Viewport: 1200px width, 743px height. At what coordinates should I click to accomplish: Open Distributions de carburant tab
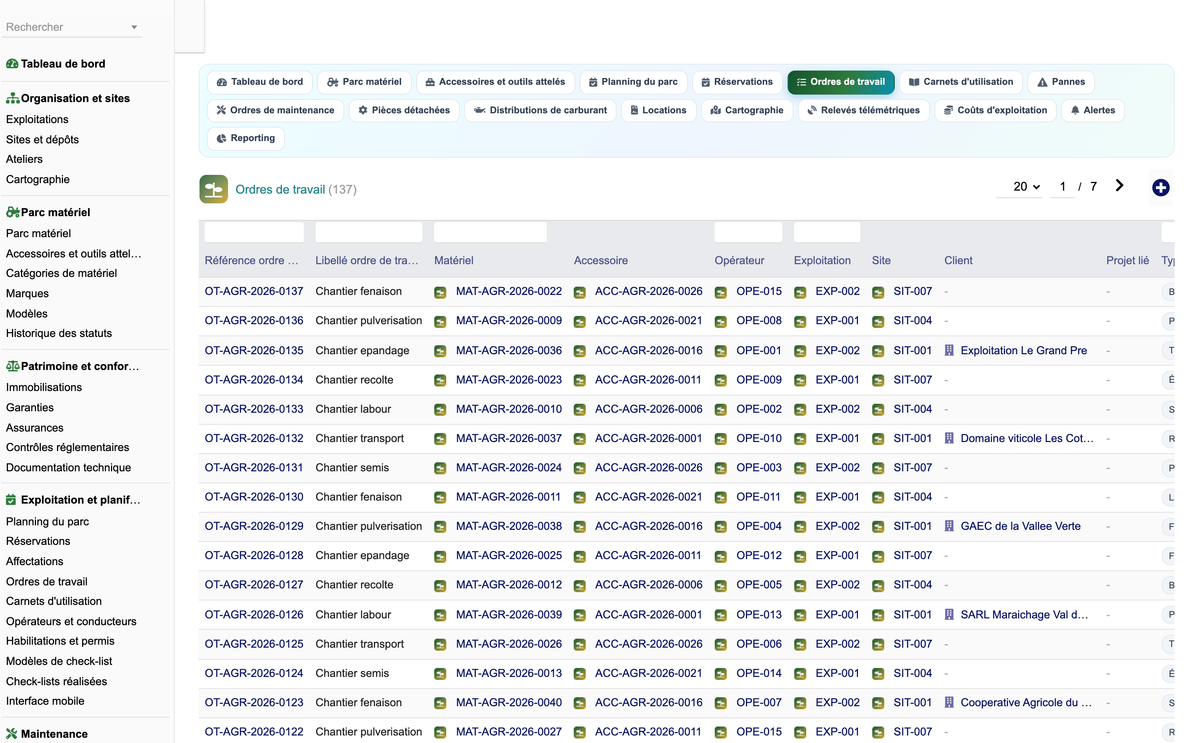click(x=541, y=110)
